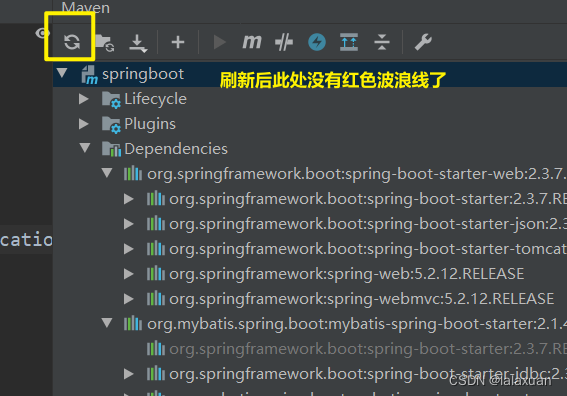Screen dimensions: 567x396
Task: Add Maven project with plus icon
Action: [178, 42]
